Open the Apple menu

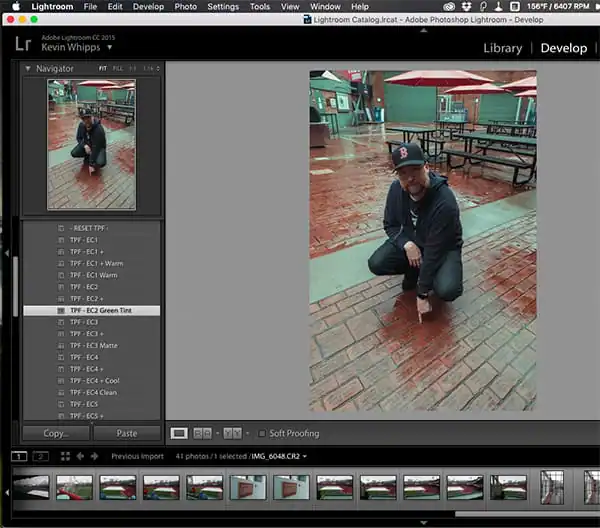[x=16, y=6]
